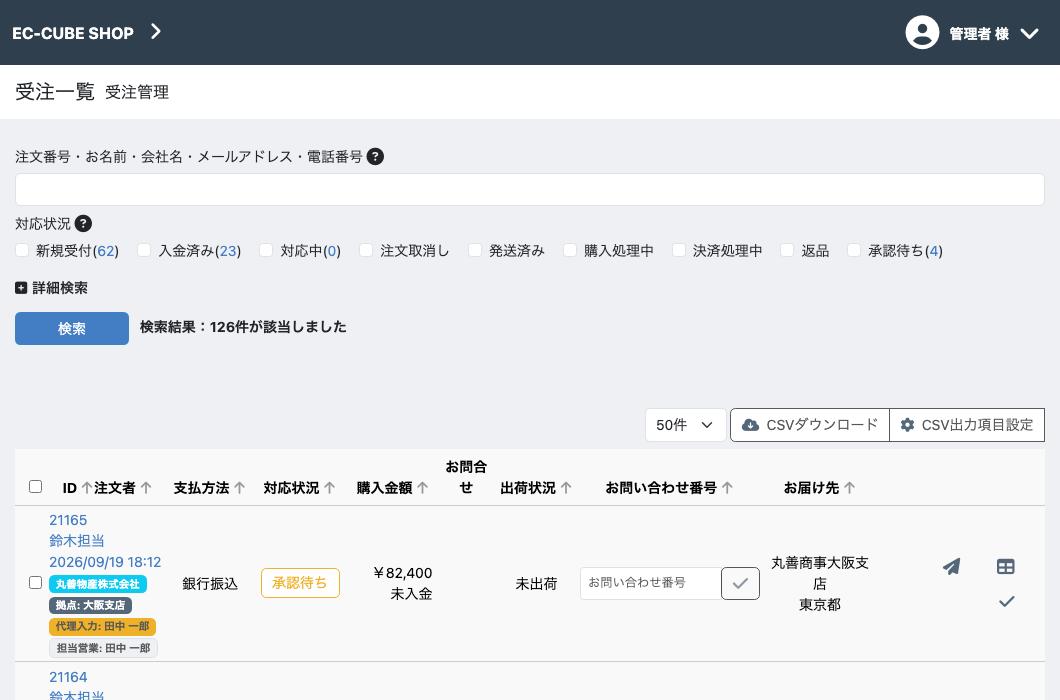
Task: Click the 代理入力: 田中 一郎 tag
Action: coord(103,626)
